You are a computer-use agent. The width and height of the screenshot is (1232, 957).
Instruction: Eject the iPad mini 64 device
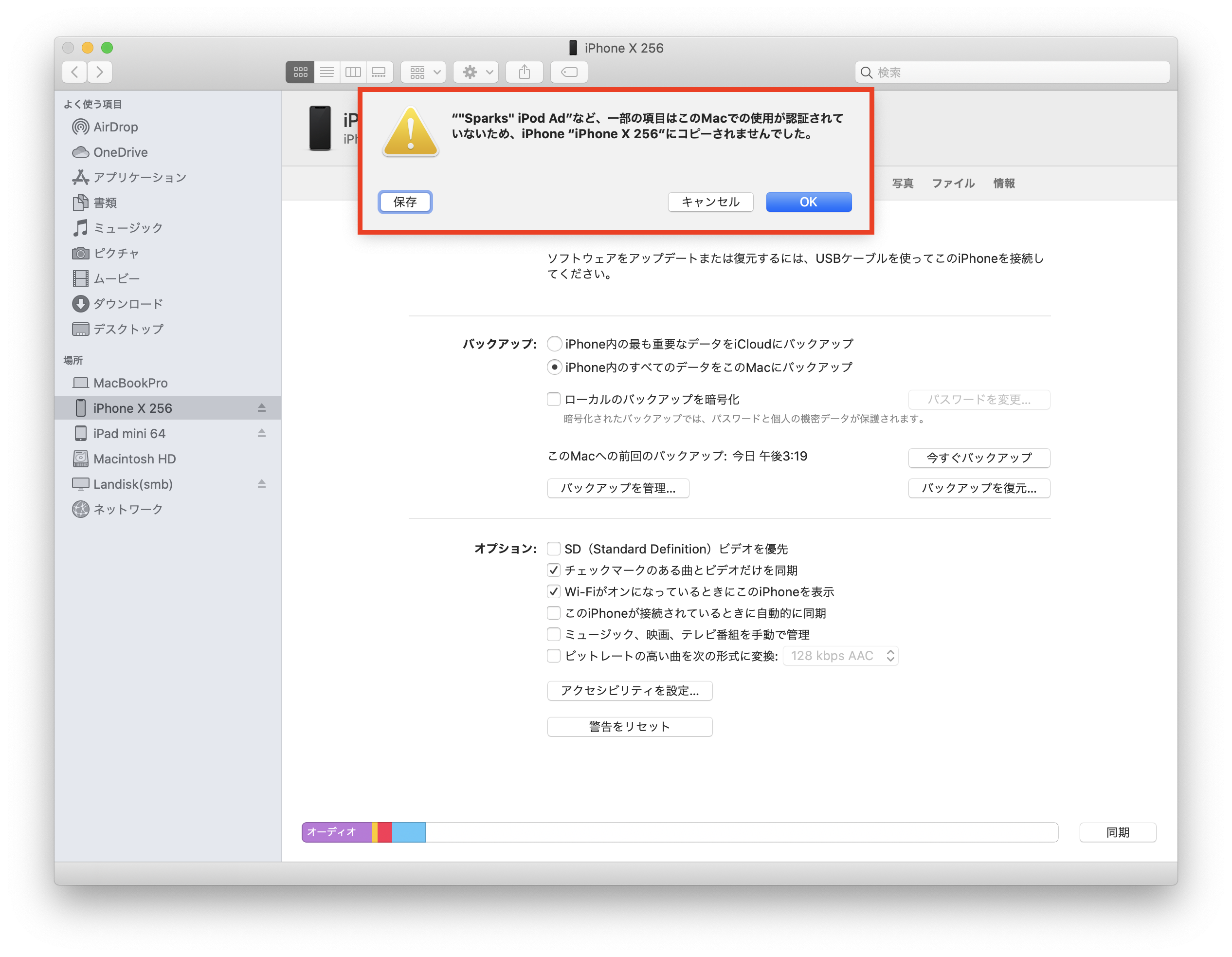click(x=262, y=433)
